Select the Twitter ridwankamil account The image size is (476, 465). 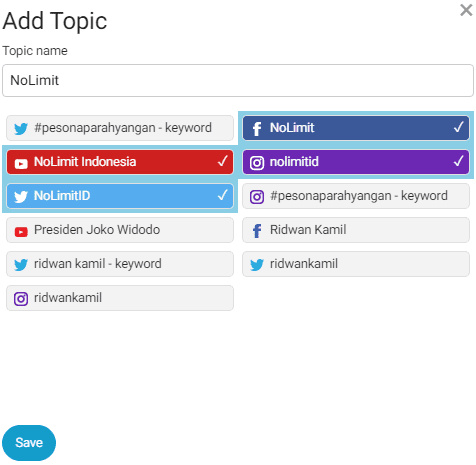point(356,264)
